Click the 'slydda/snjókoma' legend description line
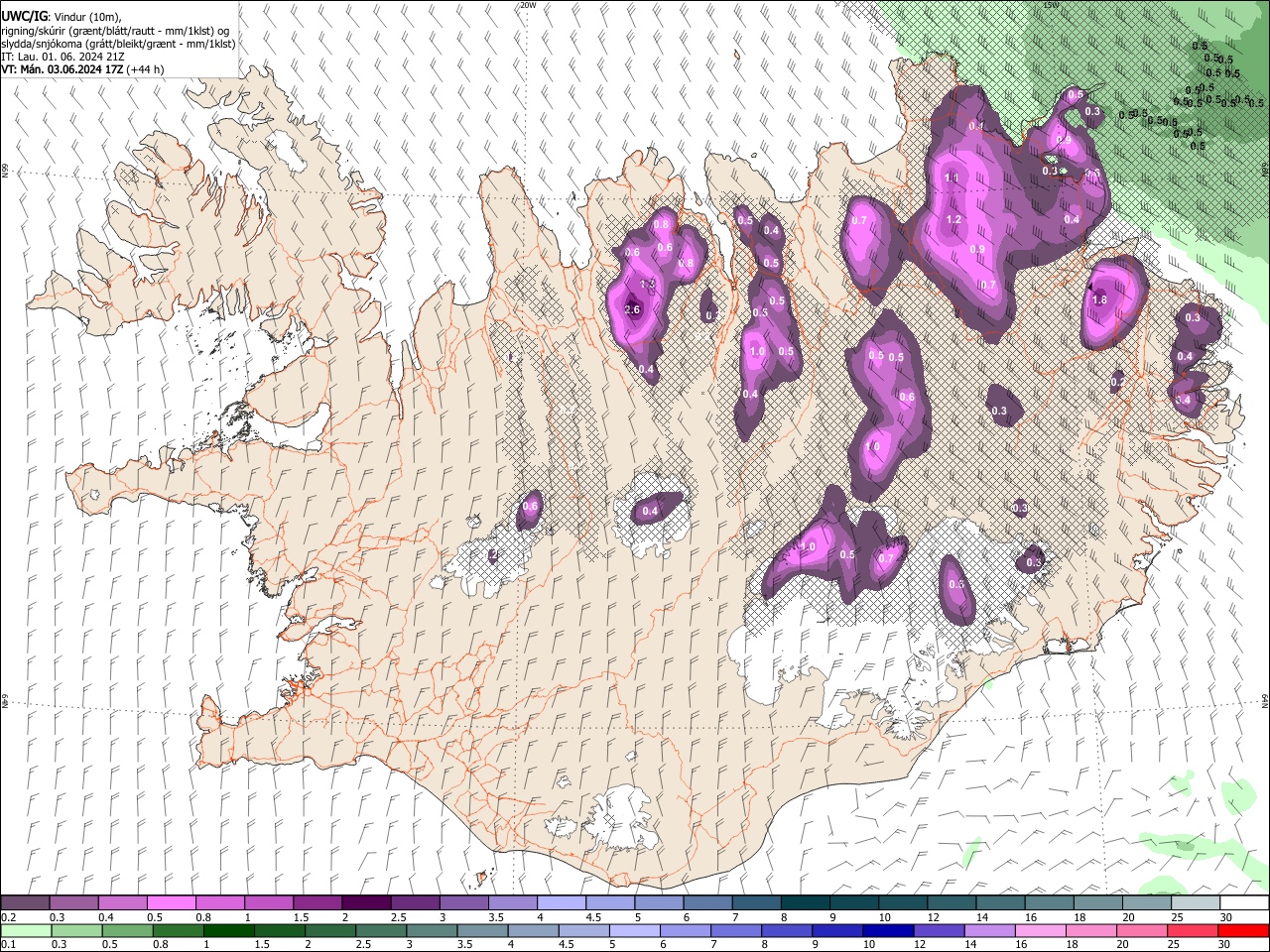Screen dimensions: 1270x952 [x=118, y=44]
